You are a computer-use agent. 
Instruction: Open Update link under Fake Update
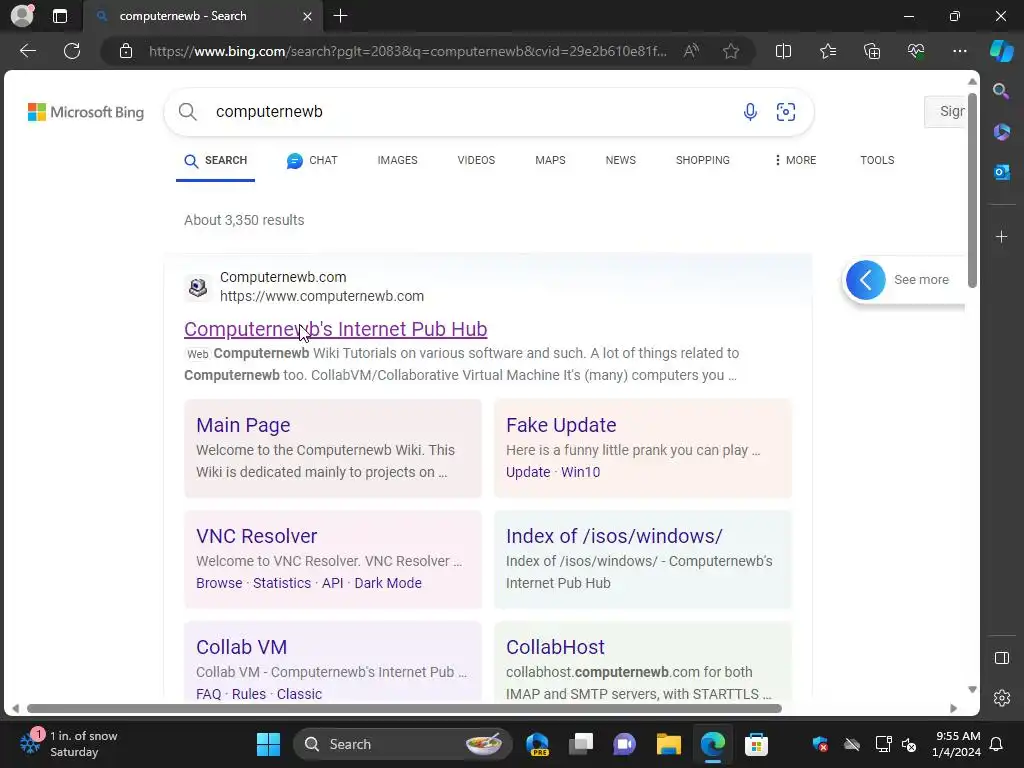click(x=528, y=472)
